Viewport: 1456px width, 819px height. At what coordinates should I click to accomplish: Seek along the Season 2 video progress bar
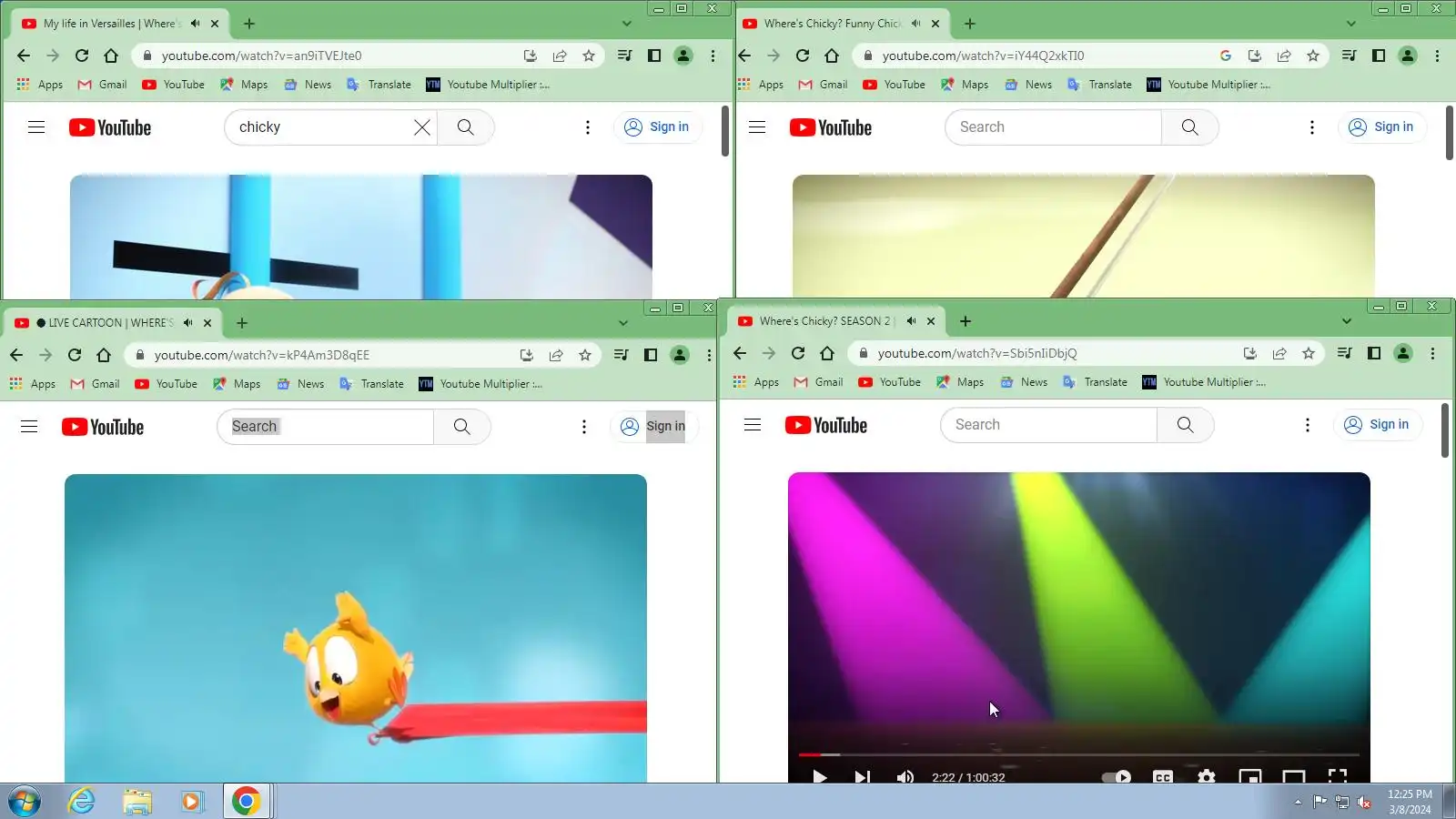point(1078,754)
